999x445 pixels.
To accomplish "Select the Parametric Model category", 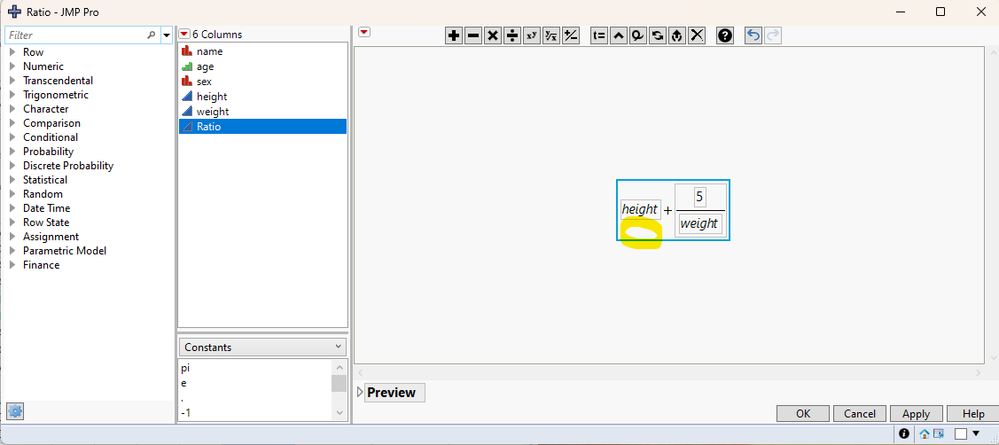I will click(x=64, y=251).
